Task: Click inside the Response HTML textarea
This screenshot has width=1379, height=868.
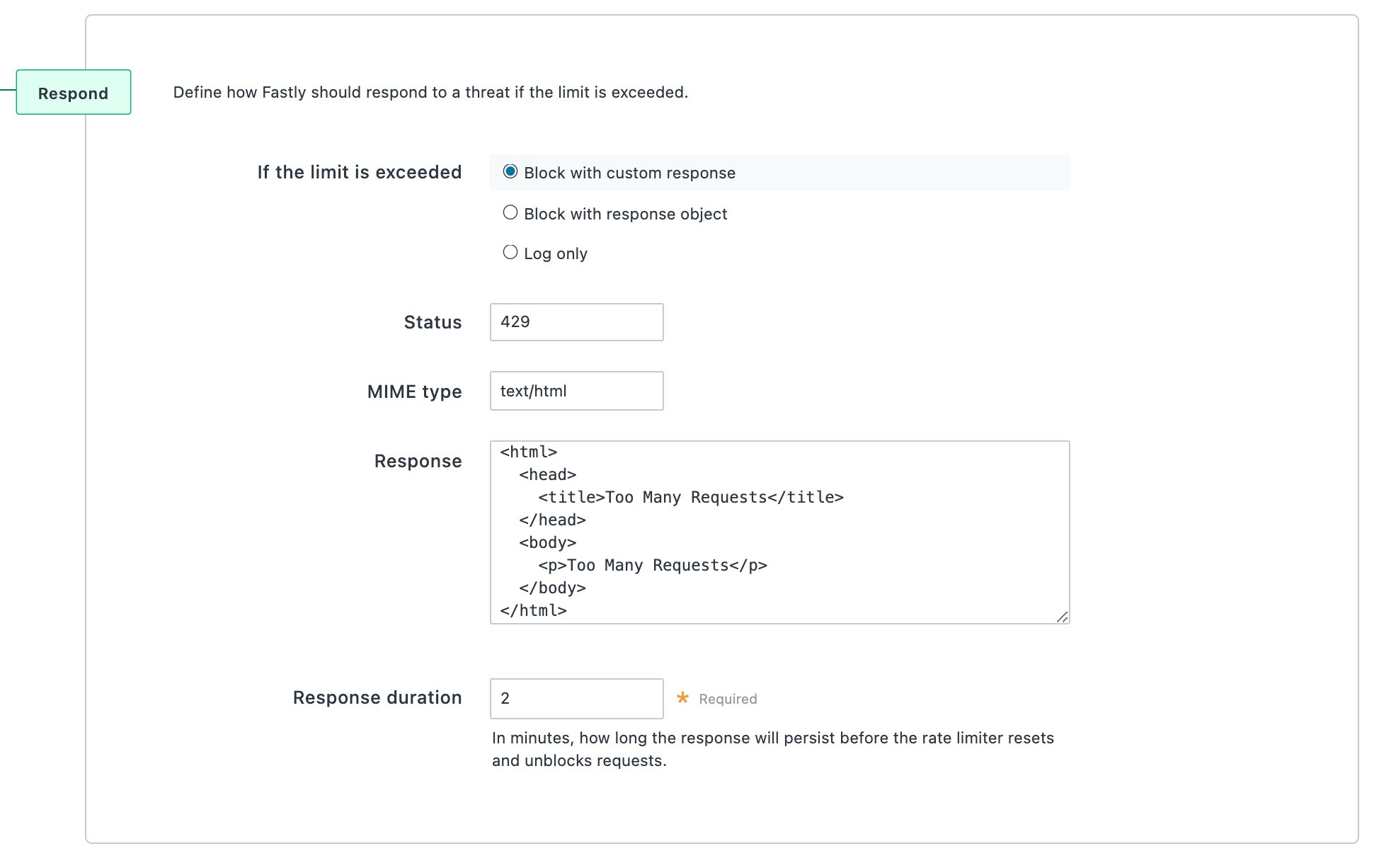Action: click(x=779, y=531)
